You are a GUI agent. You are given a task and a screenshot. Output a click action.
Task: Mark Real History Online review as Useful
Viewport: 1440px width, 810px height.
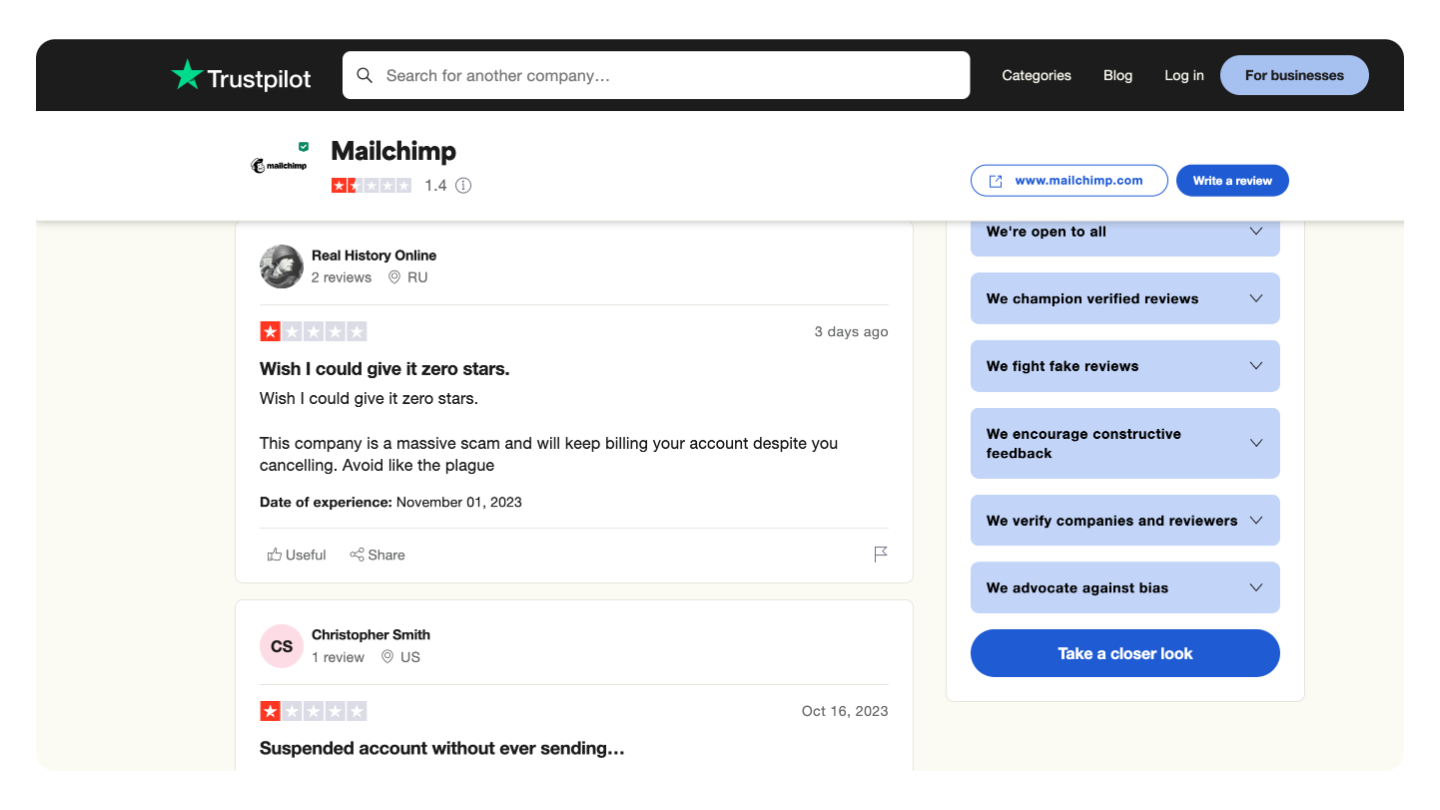297,555
